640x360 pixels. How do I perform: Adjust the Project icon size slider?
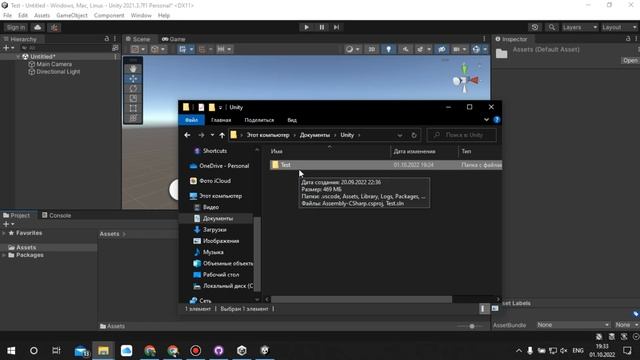[x=472, y=326]
